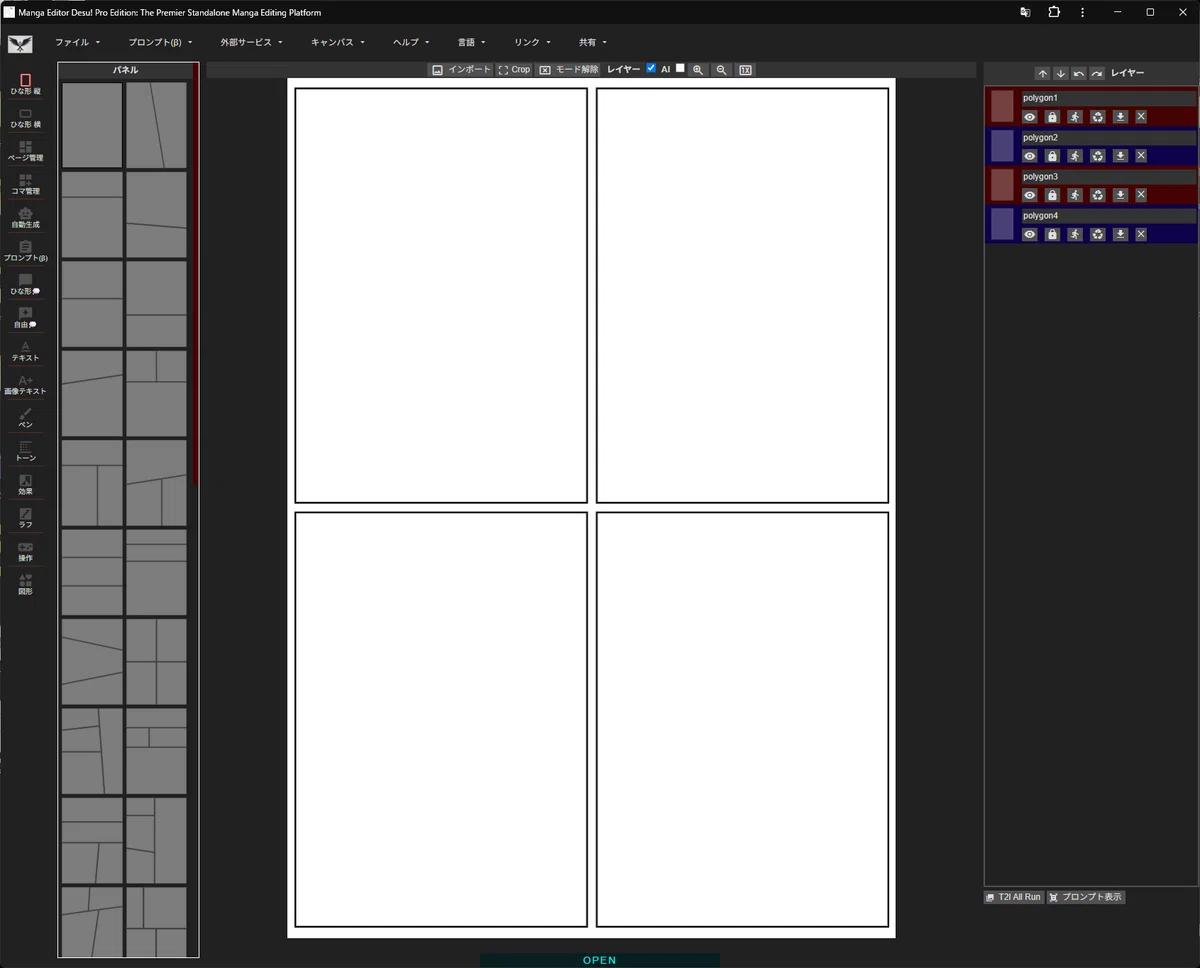1200x968 pixels.
Task: Select the ひな形 speech bubble template tool
Action: (25, 284)
